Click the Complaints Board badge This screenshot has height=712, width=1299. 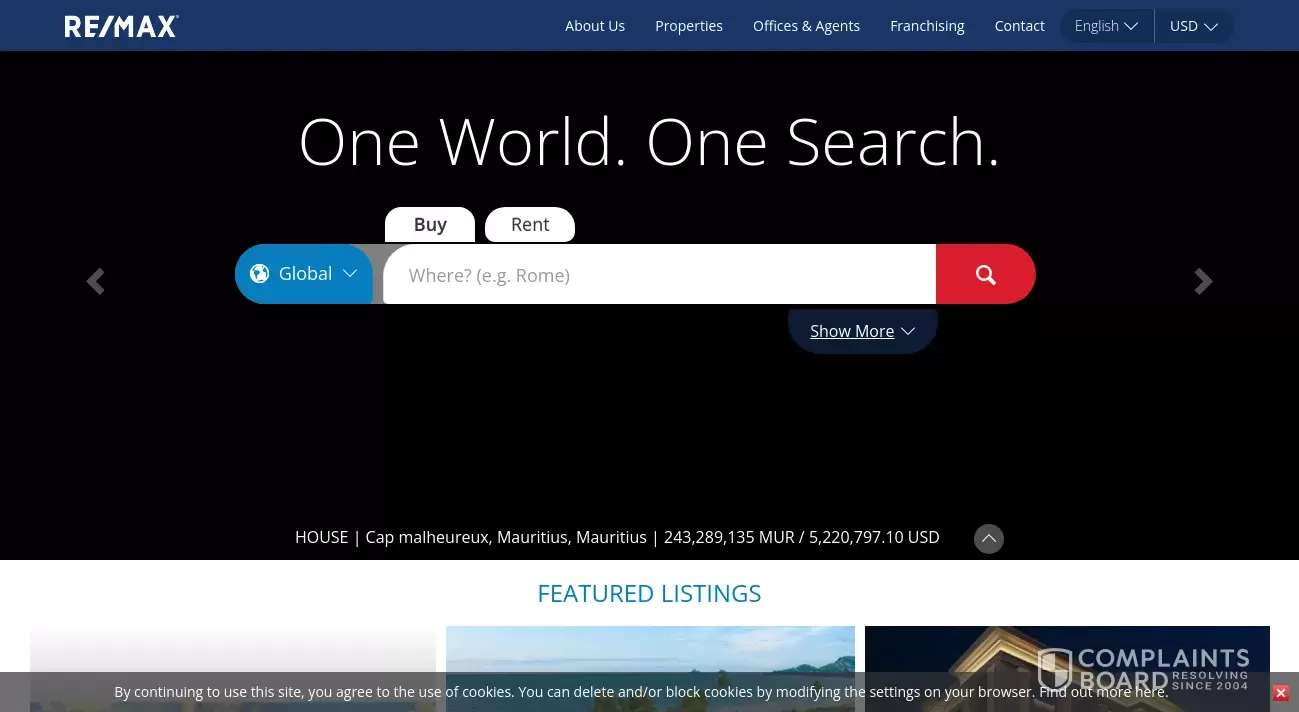point(1147,670)
